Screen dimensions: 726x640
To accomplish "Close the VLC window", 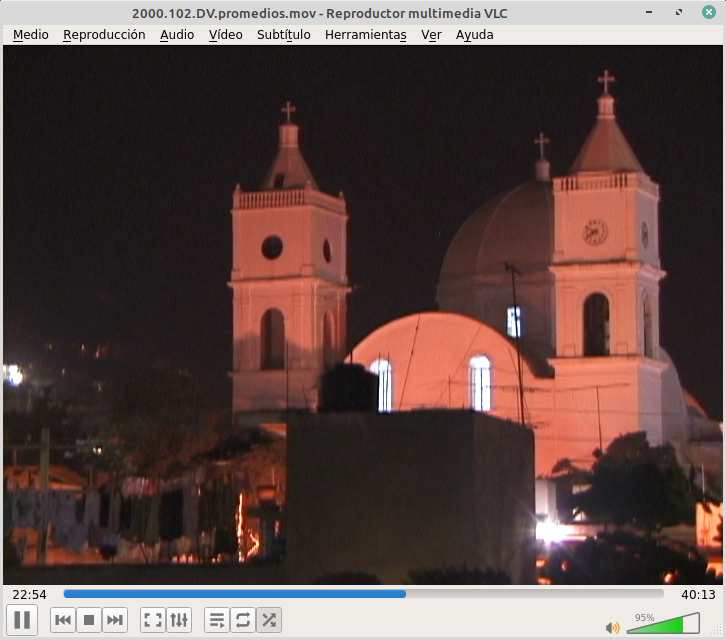I will click(708, 12).
